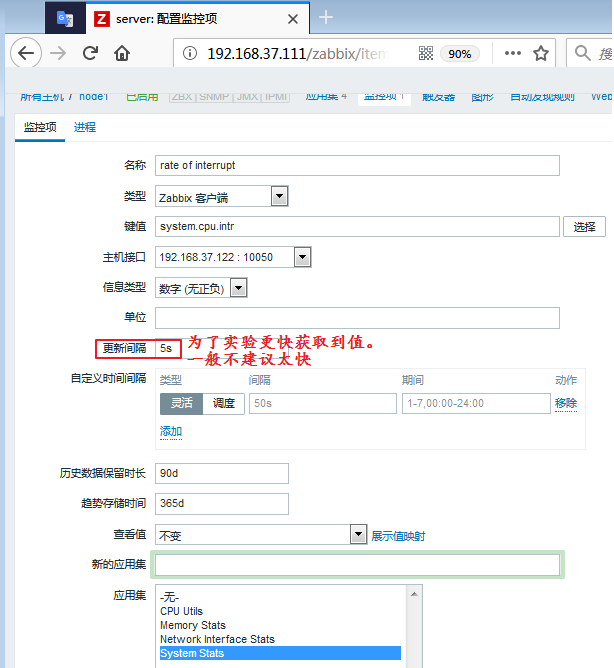
Task: Click the 选择 button beside key field
Action: [x=584, y=227]
